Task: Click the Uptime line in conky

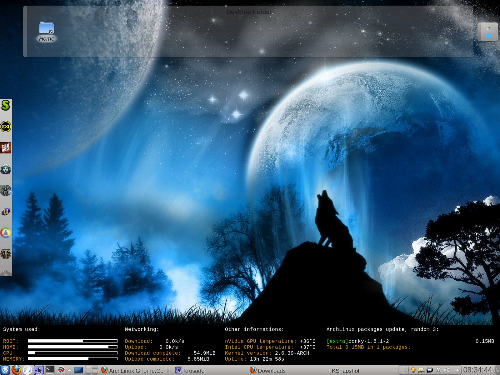Action: [254, 359]
